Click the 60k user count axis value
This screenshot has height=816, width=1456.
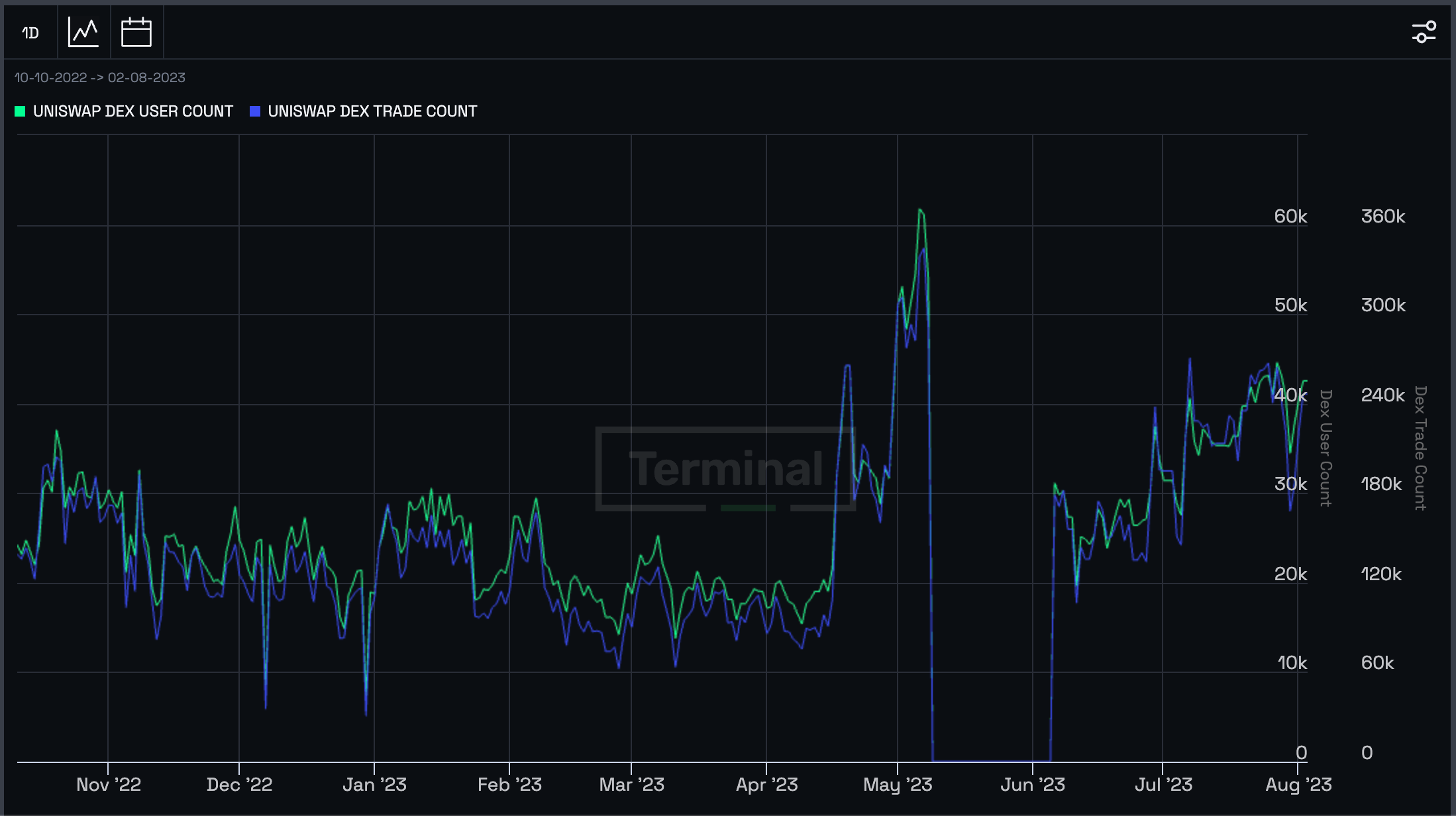tap(1291, 217)
